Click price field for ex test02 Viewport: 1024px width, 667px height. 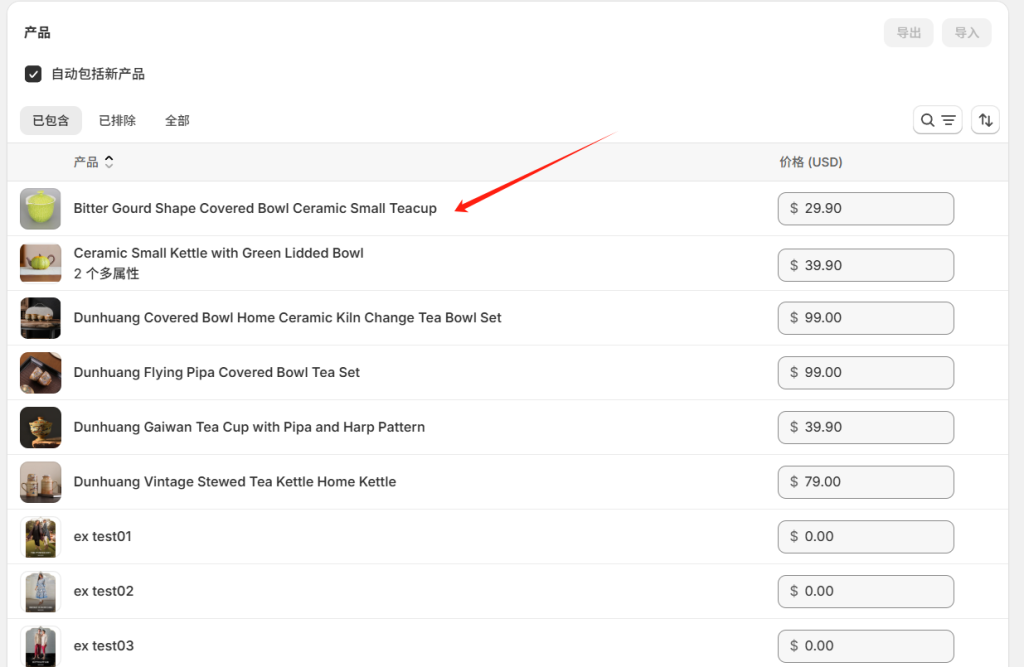(865, 591)
